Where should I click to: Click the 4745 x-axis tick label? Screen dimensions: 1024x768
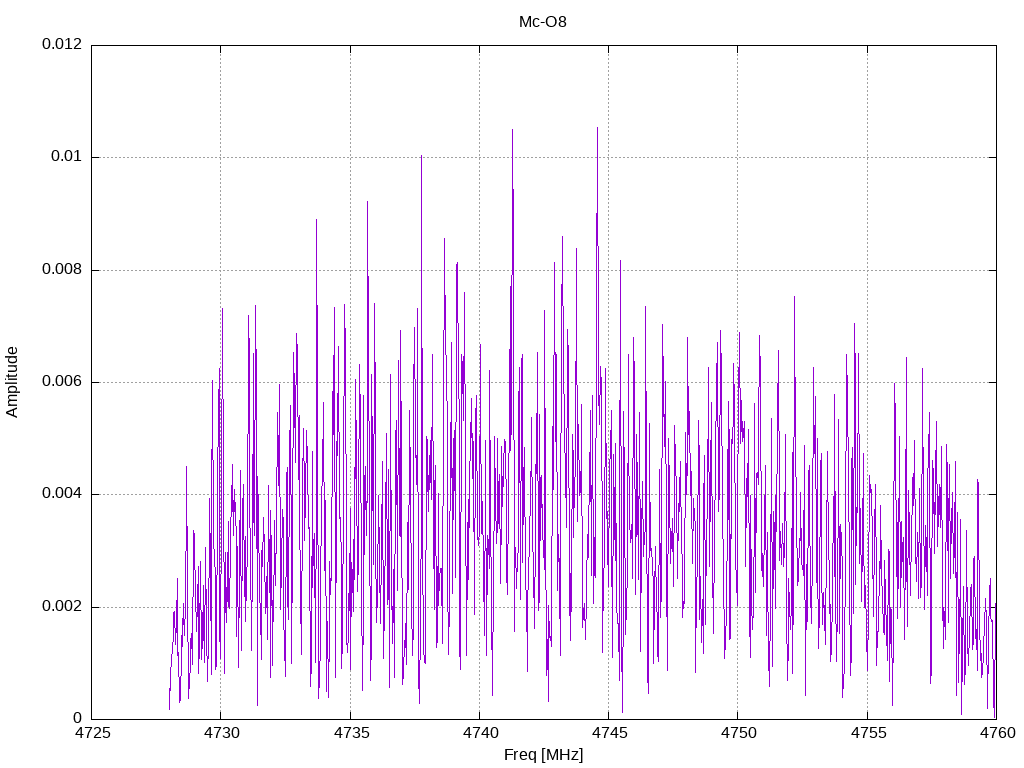pos(609,733)
